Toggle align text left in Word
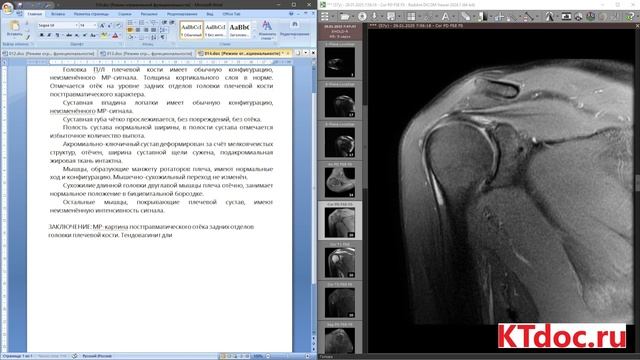Image resolution: width=640 pixels, height=360 pixels. coord(130,30)
